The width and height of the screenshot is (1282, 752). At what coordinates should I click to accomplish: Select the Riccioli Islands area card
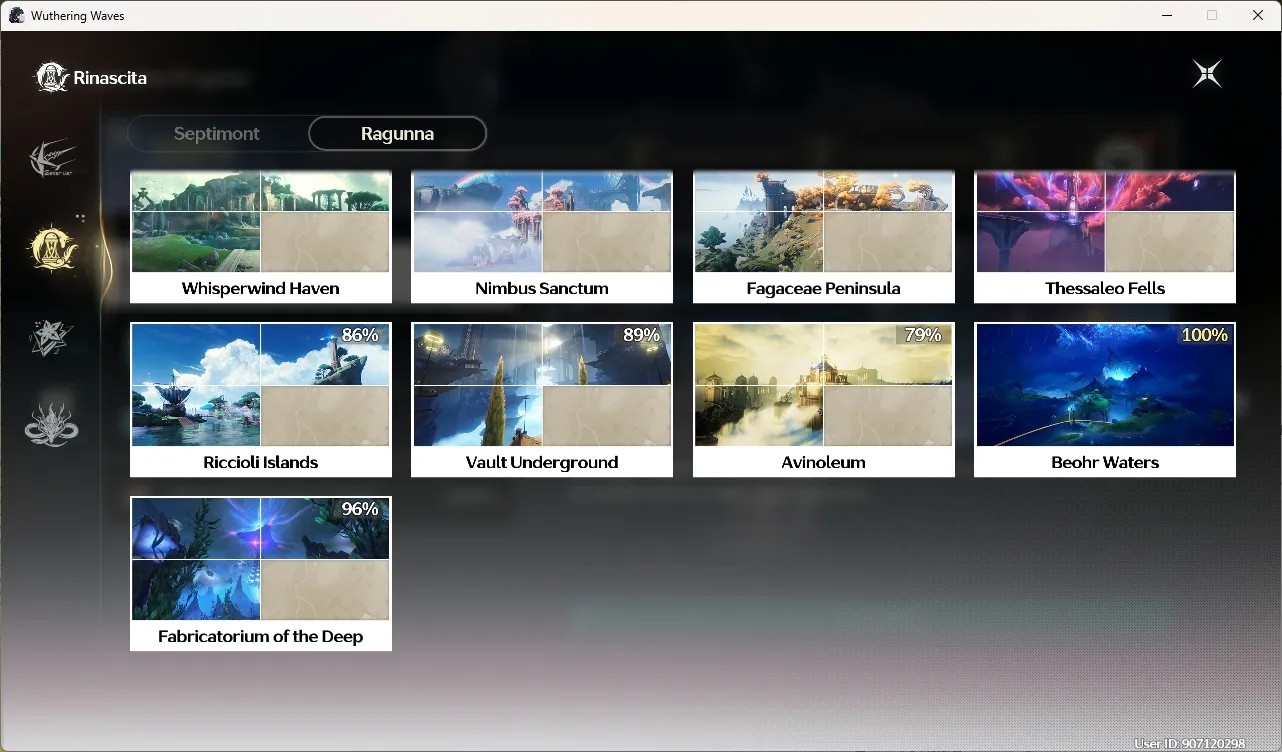(x=261, y=400)
